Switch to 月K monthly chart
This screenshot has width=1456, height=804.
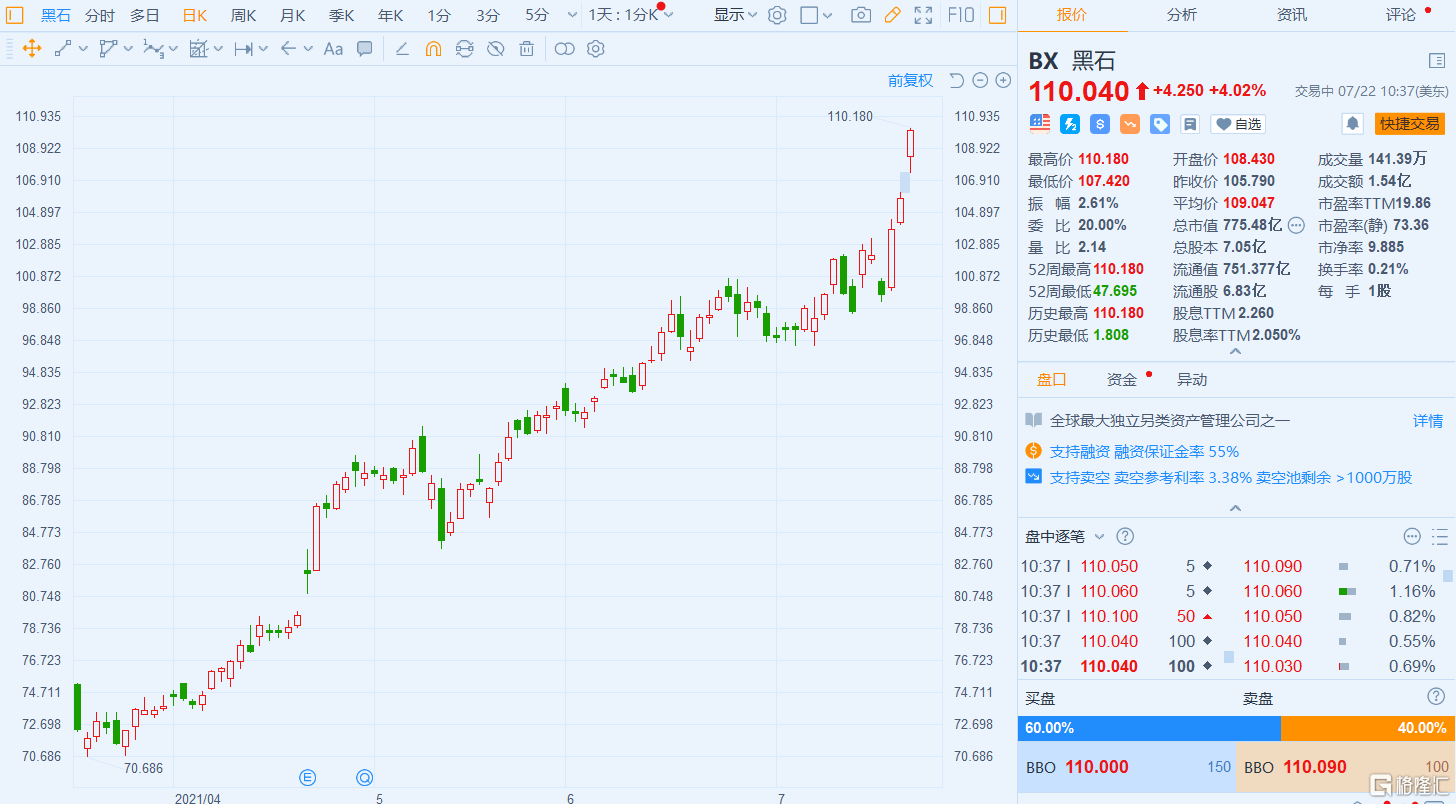292,15
